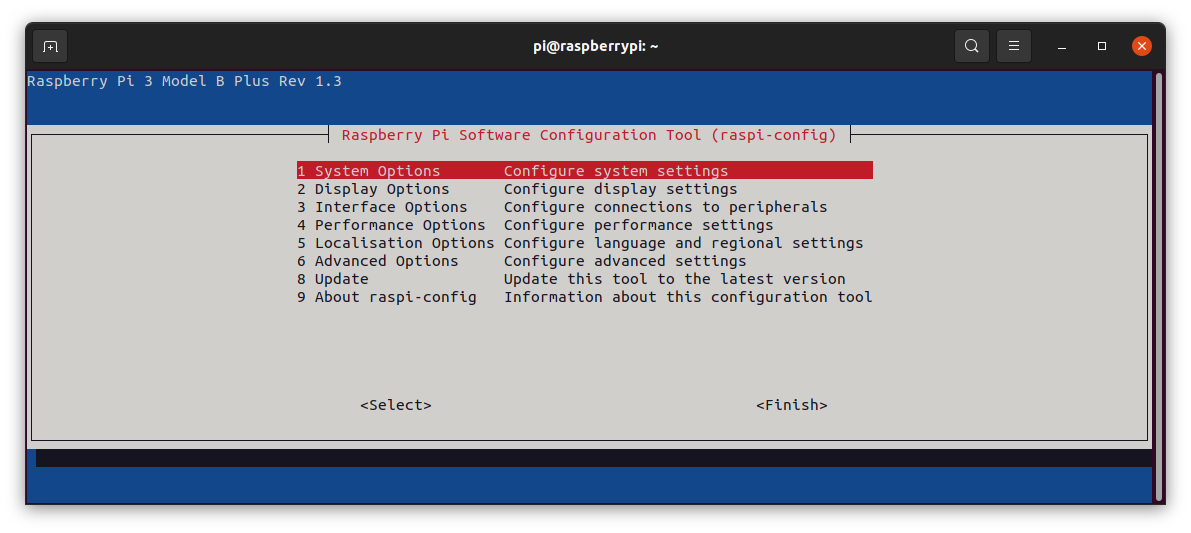The width and height of the screenshot is (1191, 533).
Task: Click the terminal vertical scrollbar
Action: click(x=1158, y=287)
